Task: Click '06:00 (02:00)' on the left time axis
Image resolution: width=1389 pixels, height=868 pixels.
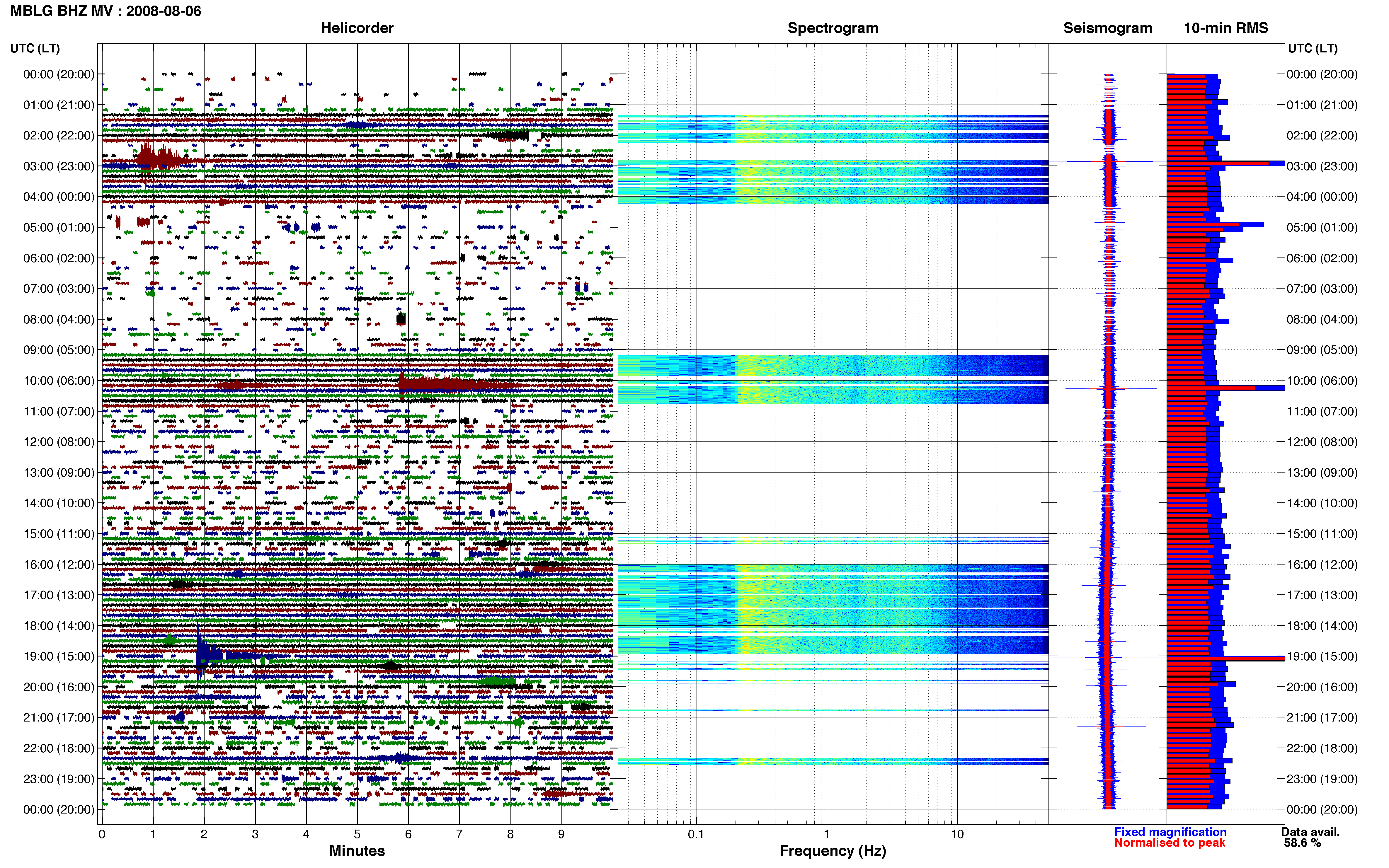Action: coord(59,258)
